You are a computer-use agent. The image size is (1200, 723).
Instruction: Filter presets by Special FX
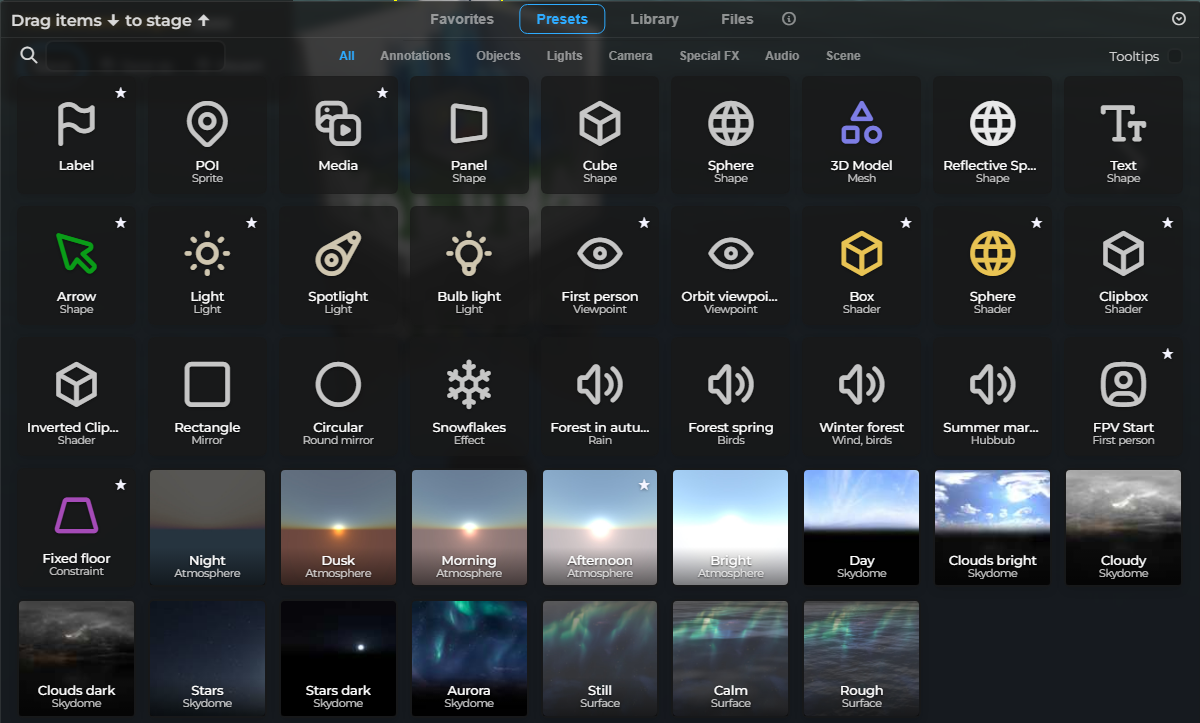[709, 56]
